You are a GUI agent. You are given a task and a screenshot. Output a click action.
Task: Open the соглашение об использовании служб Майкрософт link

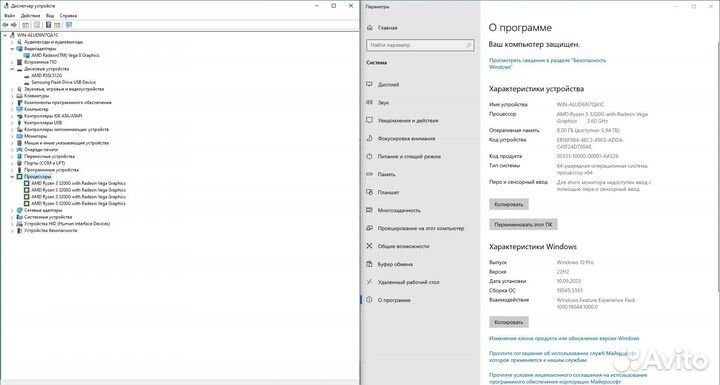(563, 357)
